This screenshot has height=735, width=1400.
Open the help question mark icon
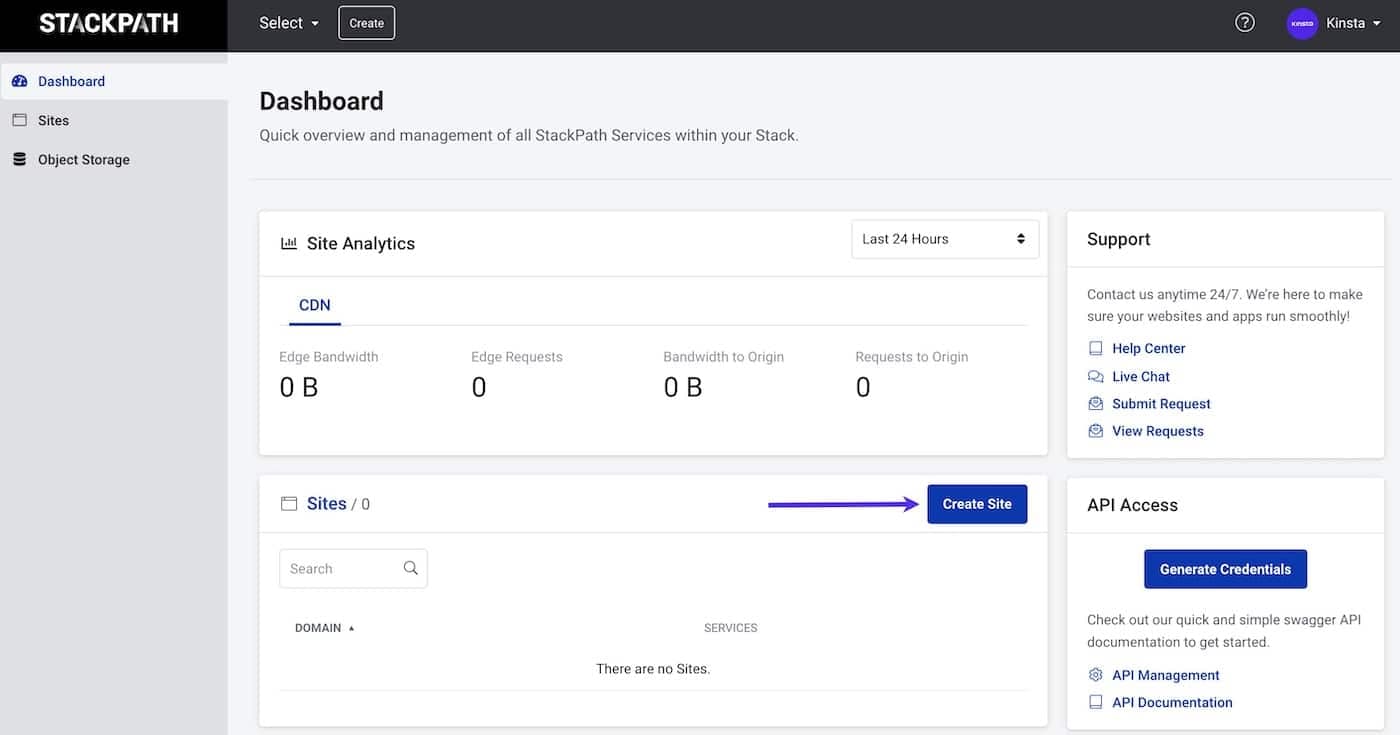point(1244,21)
